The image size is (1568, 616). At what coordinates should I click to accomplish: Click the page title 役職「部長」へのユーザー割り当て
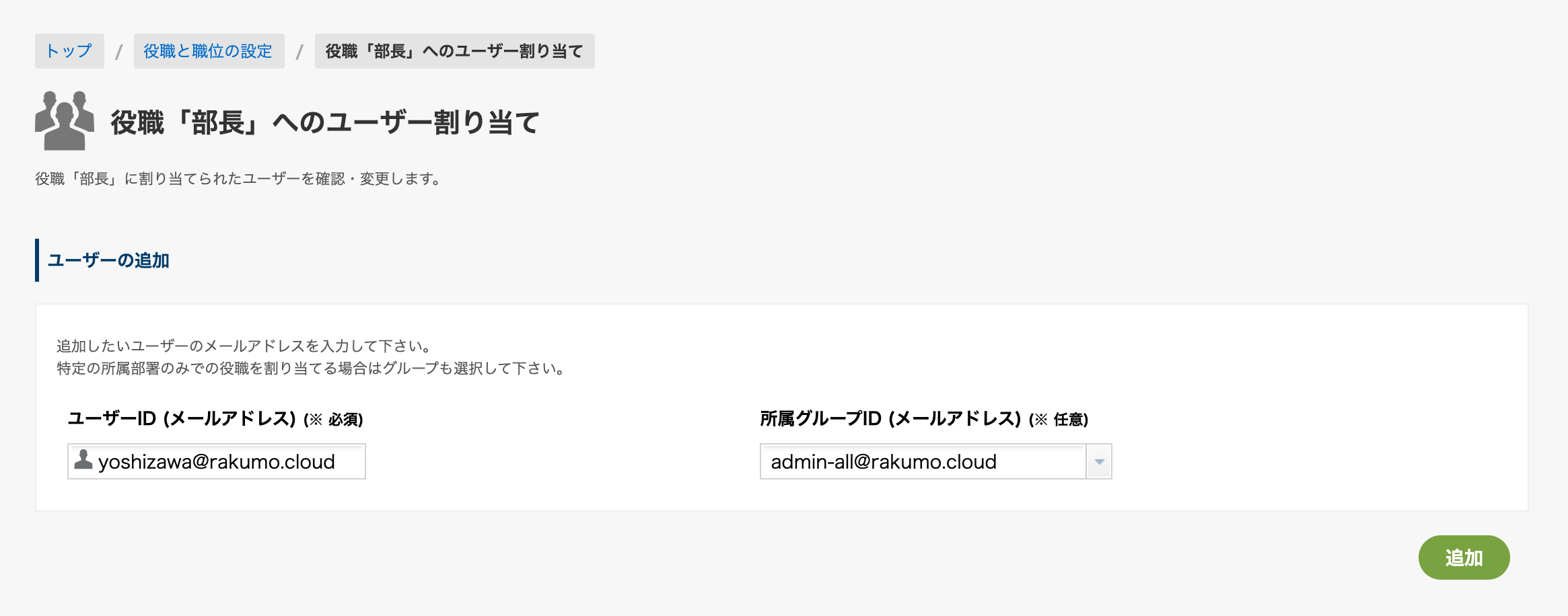point(326,122)
